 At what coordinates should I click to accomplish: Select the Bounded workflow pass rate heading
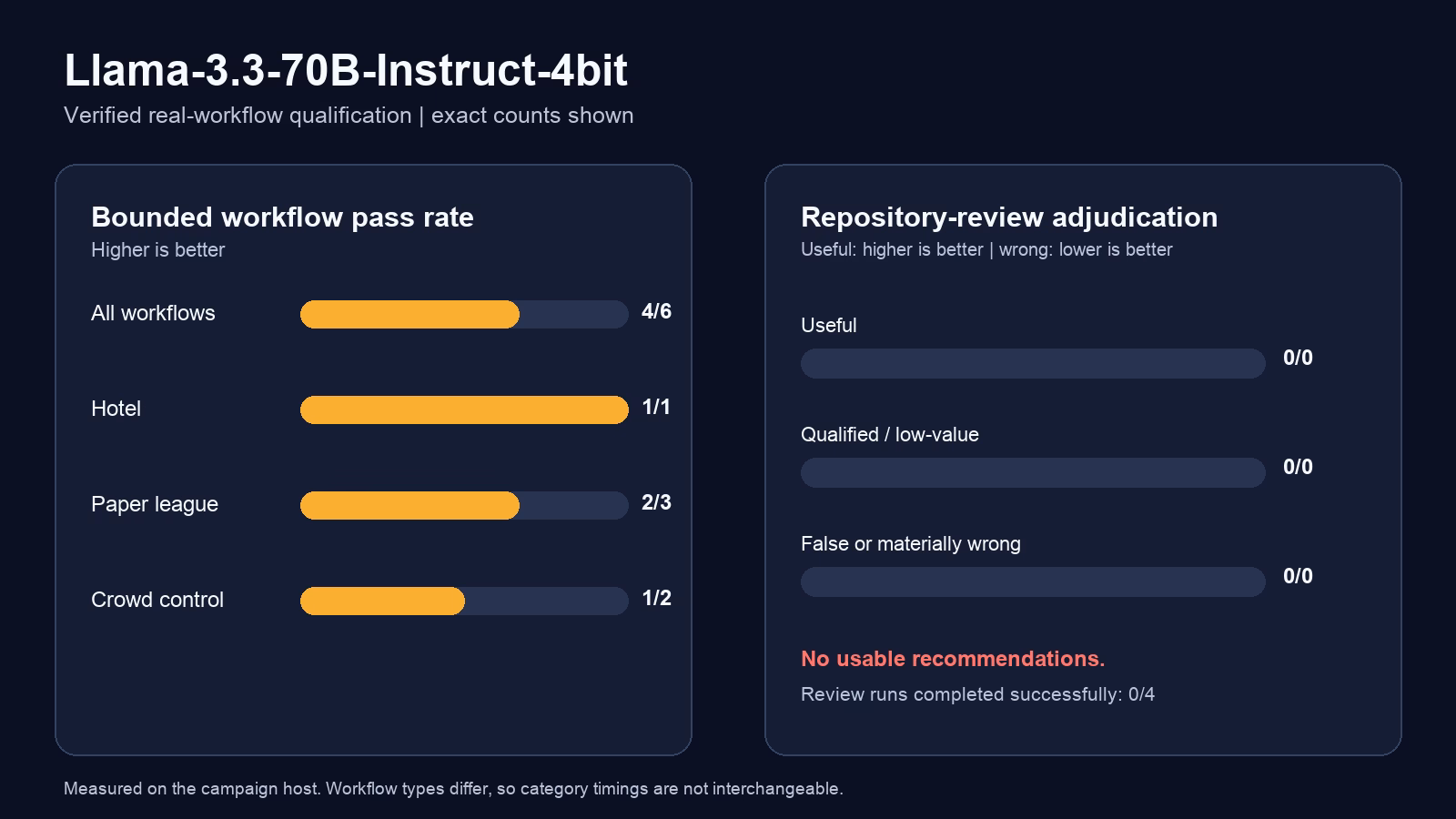[282, 217]
